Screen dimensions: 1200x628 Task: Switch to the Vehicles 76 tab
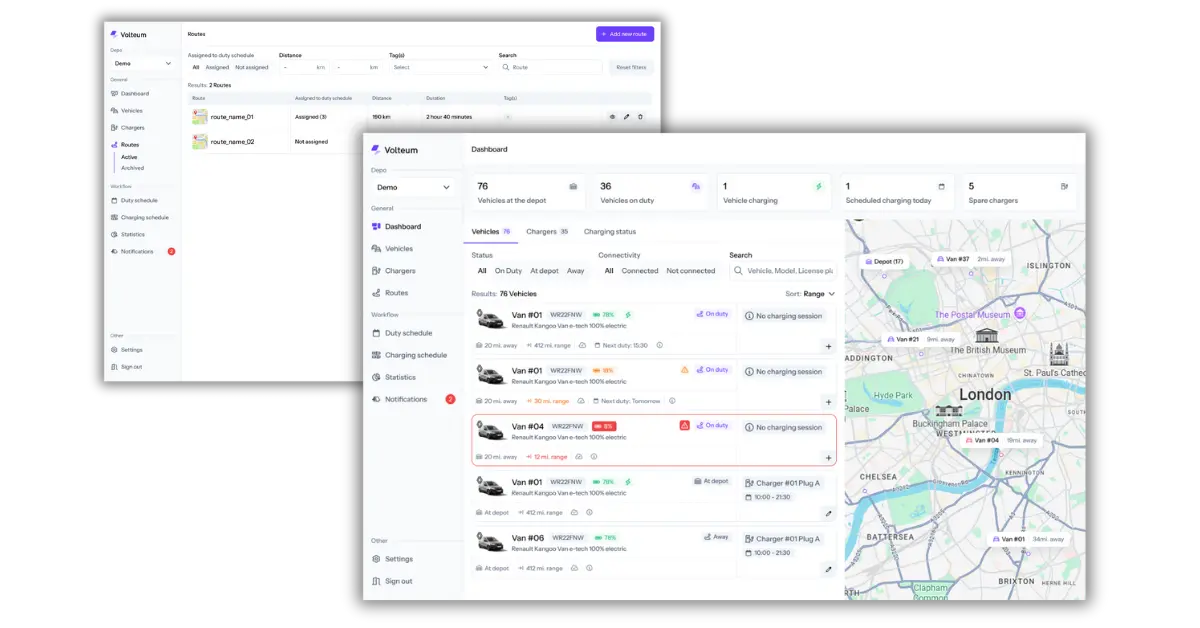tap(491, 231)
